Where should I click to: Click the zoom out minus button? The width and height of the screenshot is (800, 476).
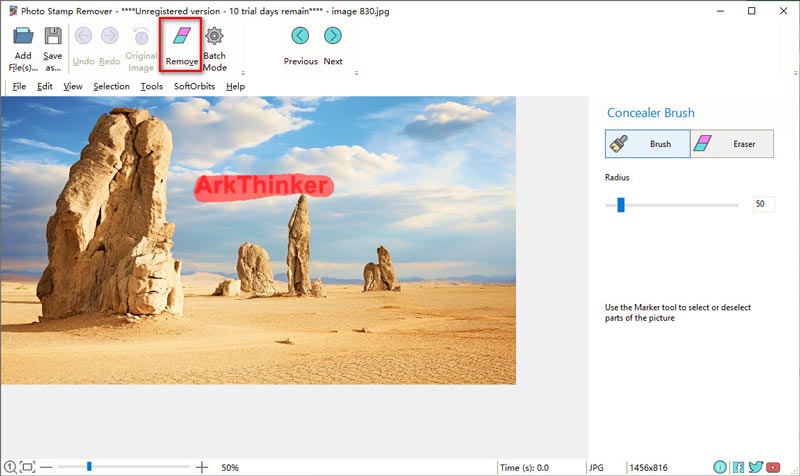point(46,467)
